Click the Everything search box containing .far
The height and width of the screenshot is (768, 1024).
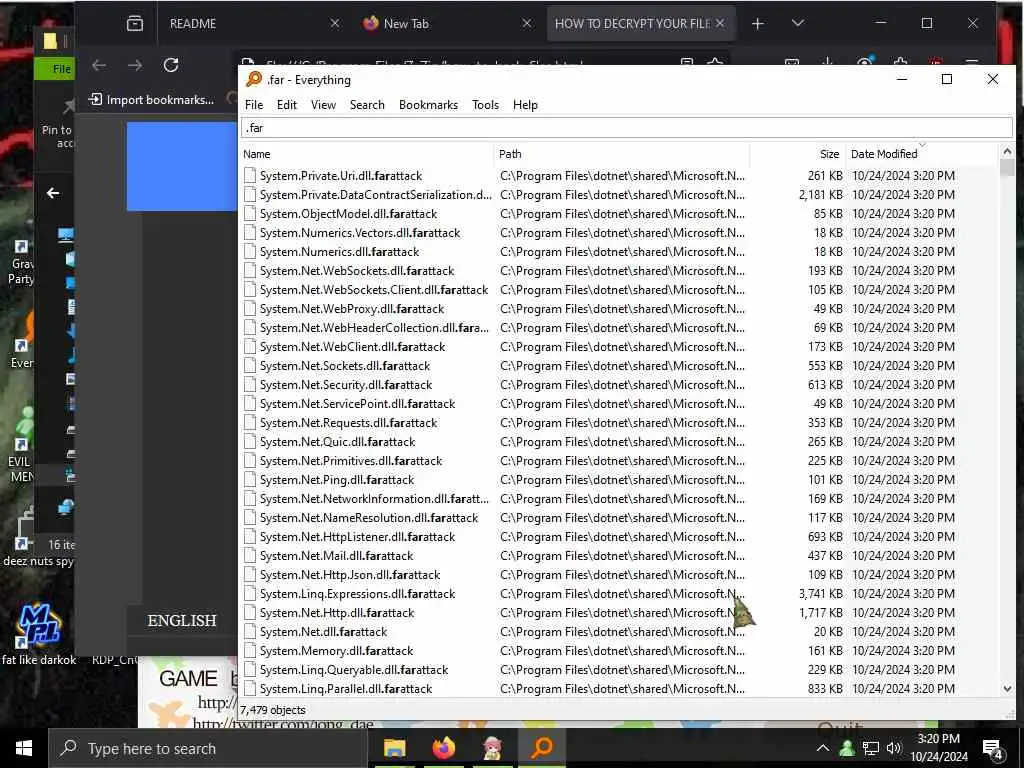click(626, 127)
